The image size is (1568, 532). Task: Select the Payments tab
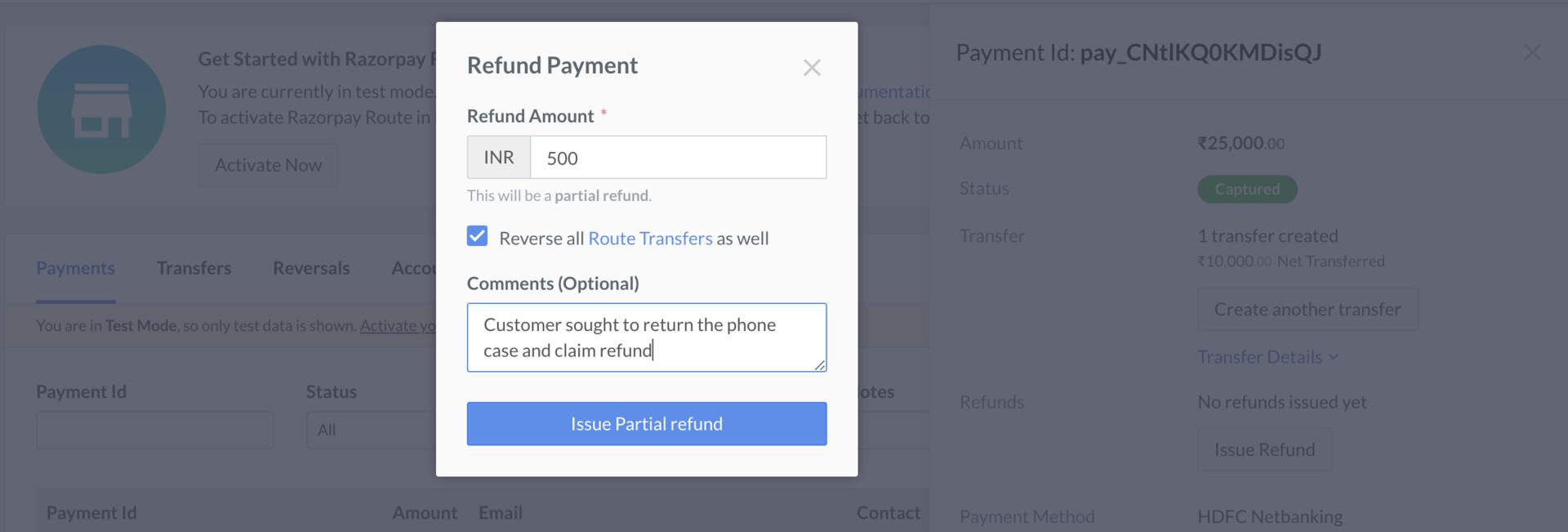tap(75, 267)
